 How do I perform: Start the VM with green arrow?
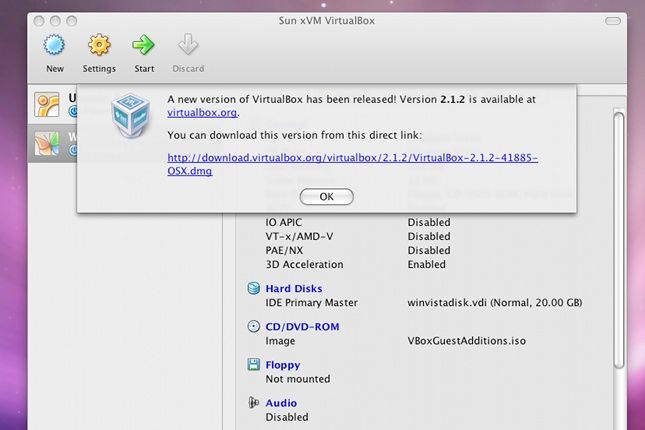(x=143, y=45)
